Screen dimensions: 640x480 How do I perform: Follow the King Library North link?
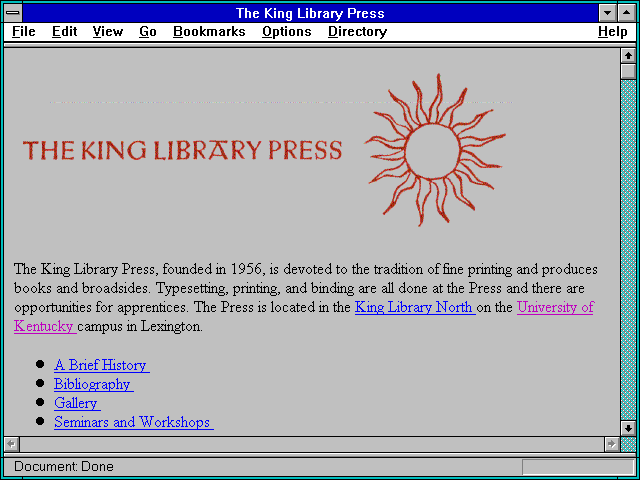pyautogui.click(x=415, y=307)
